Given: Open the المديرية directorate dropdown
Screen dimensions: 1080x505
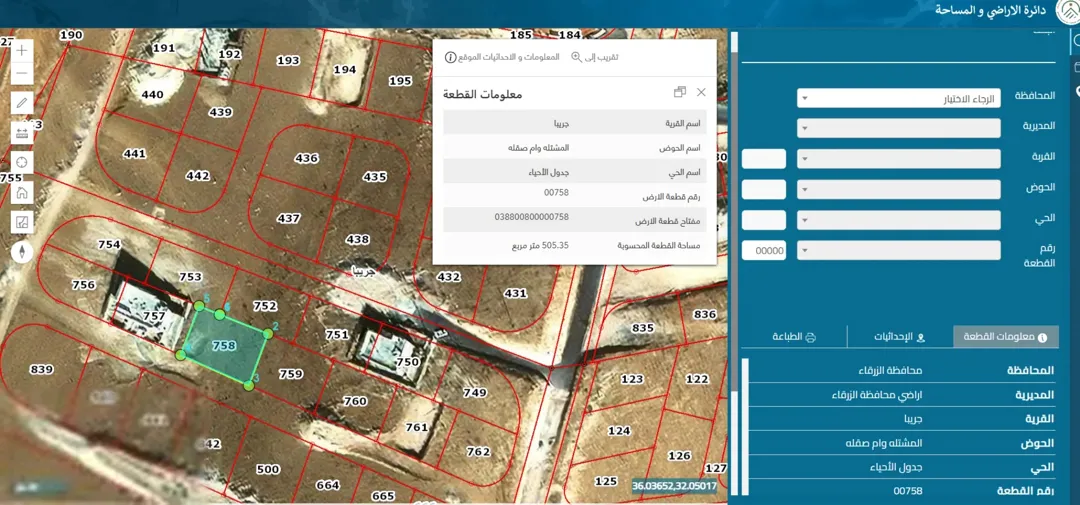Looking at the screenshot, I should pos(898,128).
